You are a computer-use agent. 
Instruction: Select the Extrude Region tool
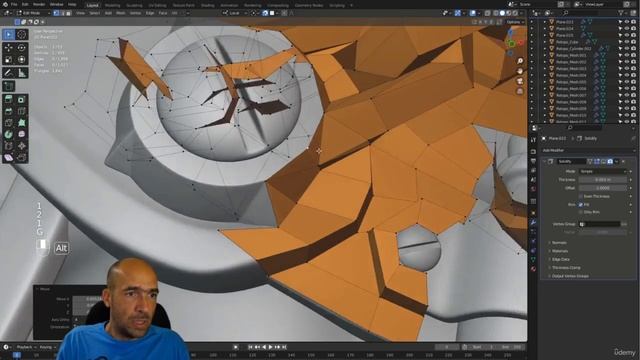(9, 99)
